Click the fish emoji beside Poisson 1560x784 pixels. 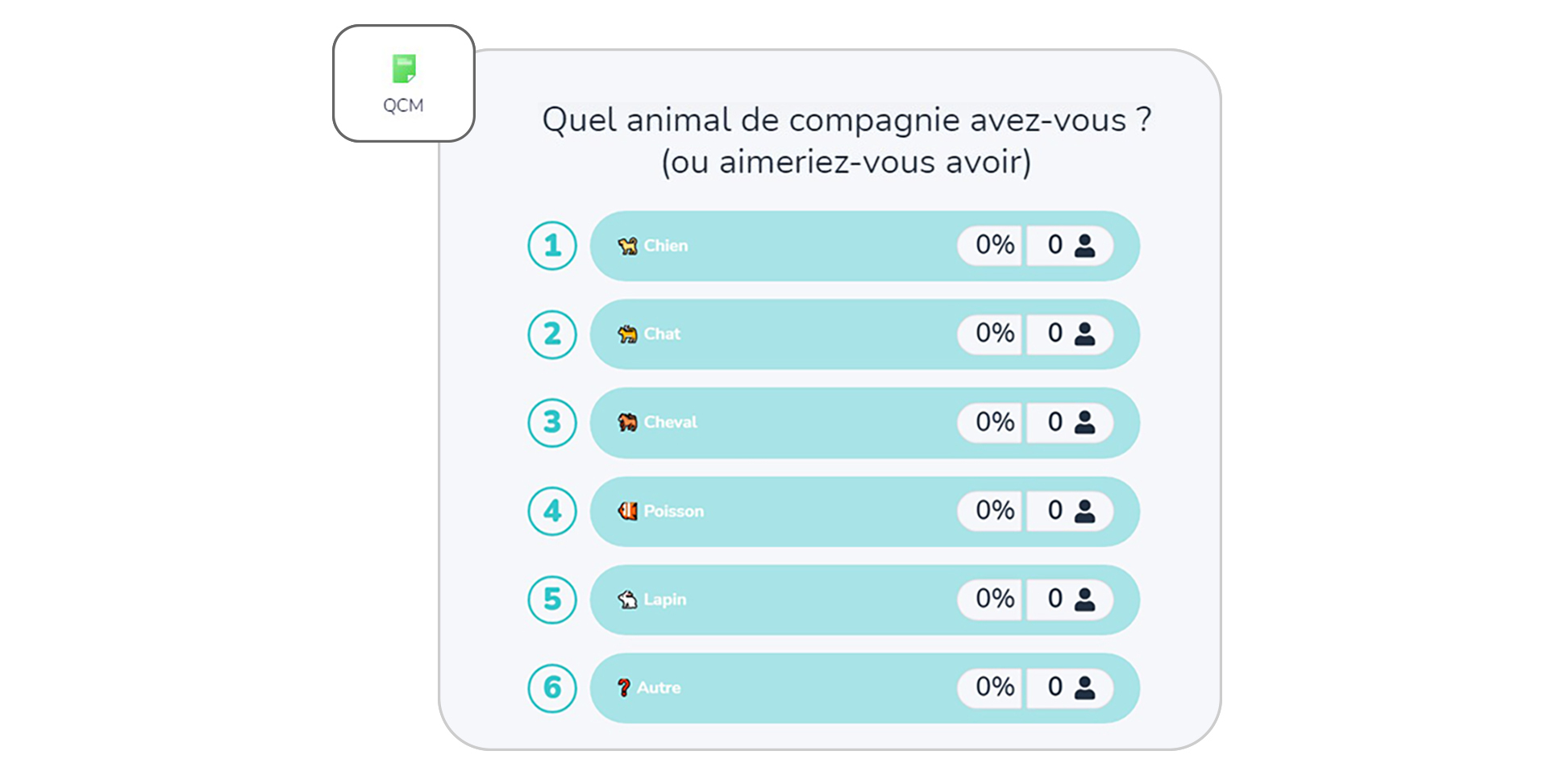coord(627,511)
